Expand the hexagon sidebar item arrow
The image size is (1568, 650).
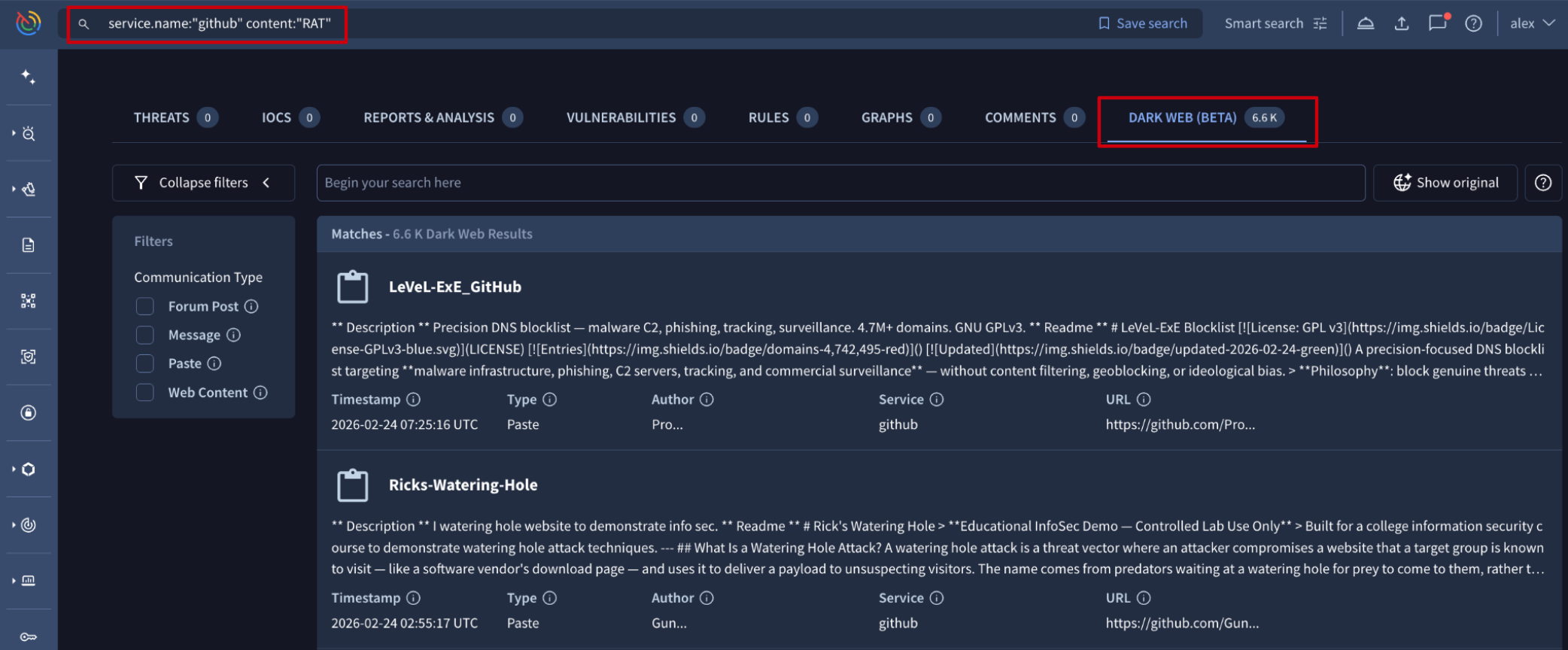point(14,469)
